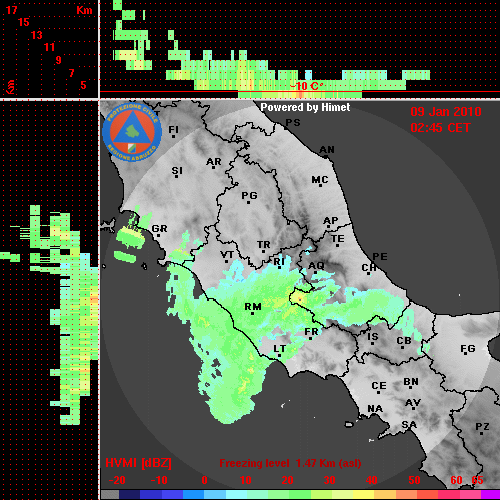The width and height of the screenshot is (500, 500).
Task: Select the FI city marker
Action: pos(174,136)
